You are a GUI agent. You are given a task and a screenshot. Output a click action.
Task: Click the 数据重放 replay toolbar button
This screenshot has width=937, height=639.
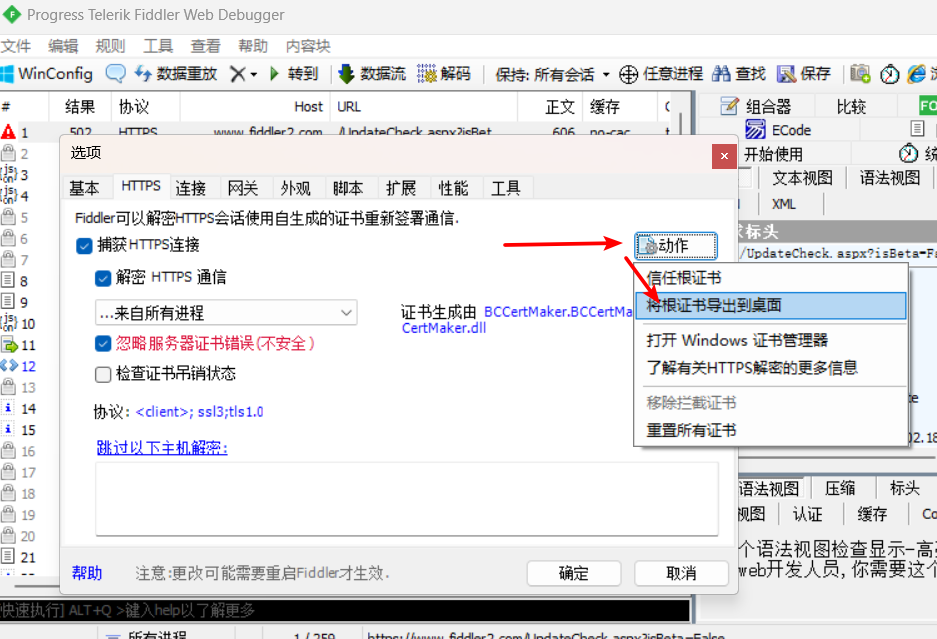pos(176,74)
